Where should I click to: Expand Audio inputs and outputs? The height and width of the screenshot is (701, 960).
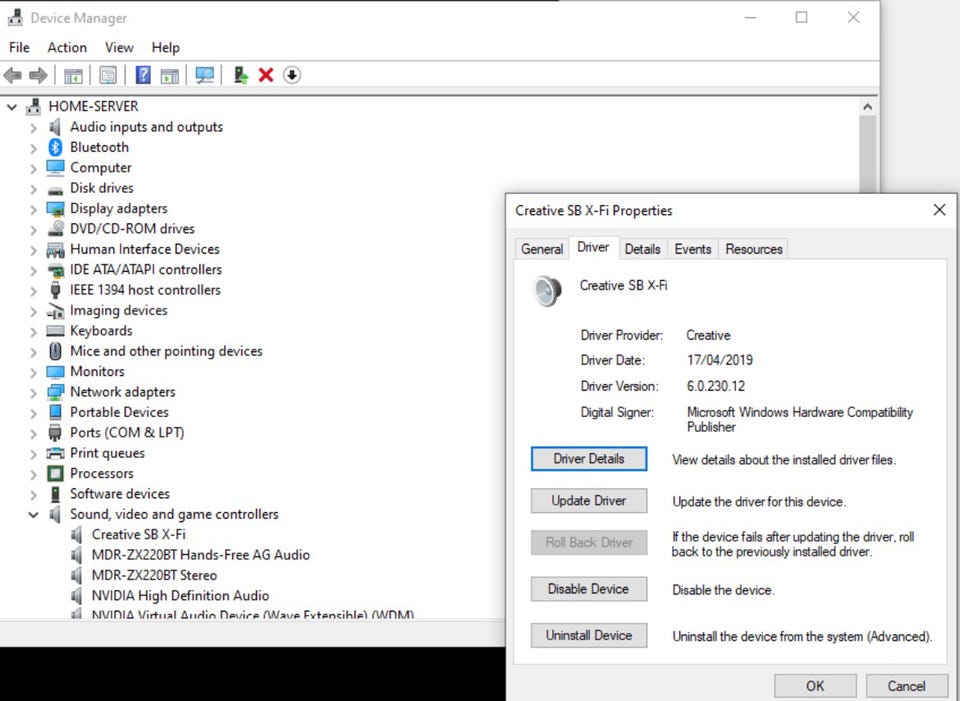(33, 128)
